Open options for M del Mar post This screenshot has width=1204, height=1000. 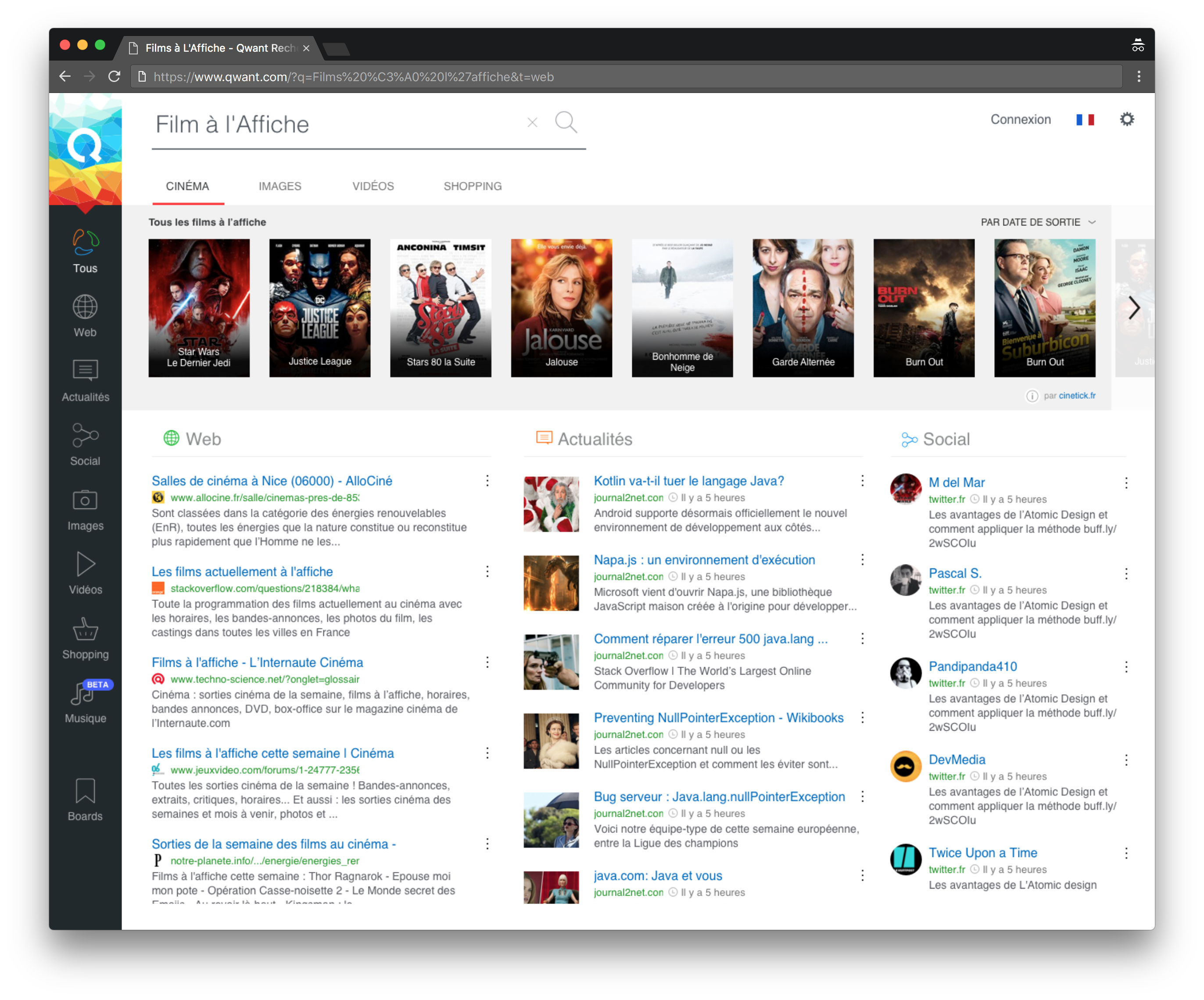point(1126,483)
